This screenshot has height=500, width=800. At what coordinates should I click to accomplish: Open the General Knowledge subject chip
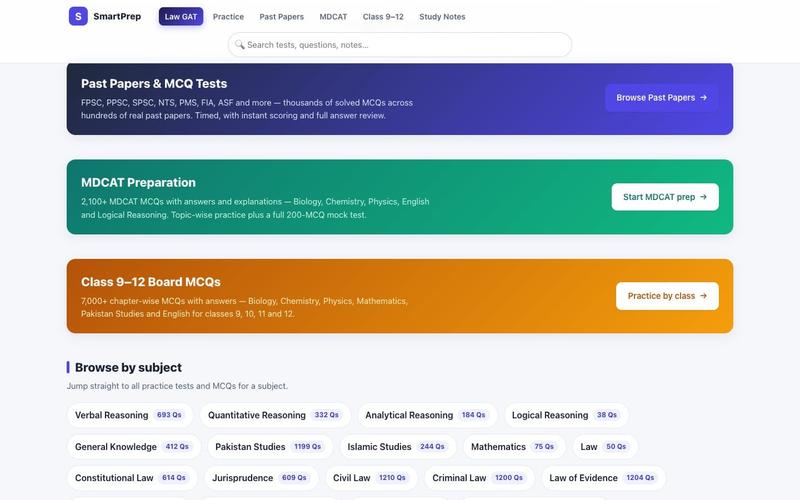(x=134, y=446)
